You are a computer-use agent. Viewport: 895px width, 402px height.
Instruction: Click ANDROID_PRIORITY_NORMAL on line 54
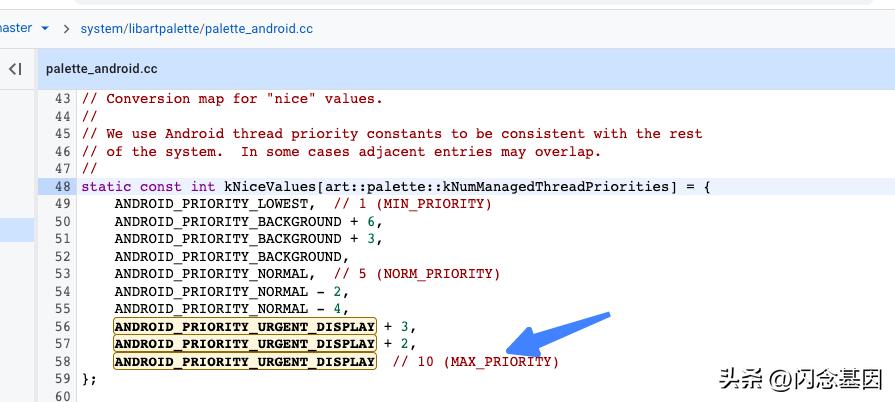211,291
